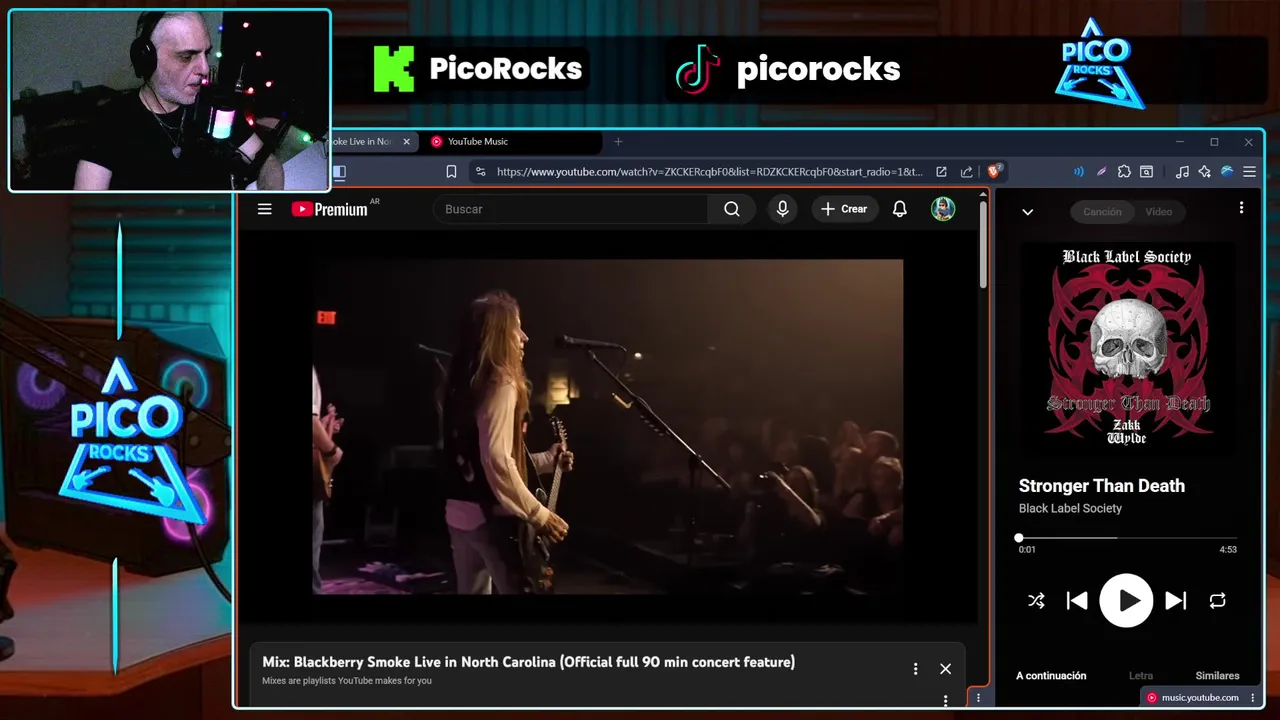Play the song Stronger Than Death
This screenshot has height=720, width=1280.
(x=1126, y=600)
